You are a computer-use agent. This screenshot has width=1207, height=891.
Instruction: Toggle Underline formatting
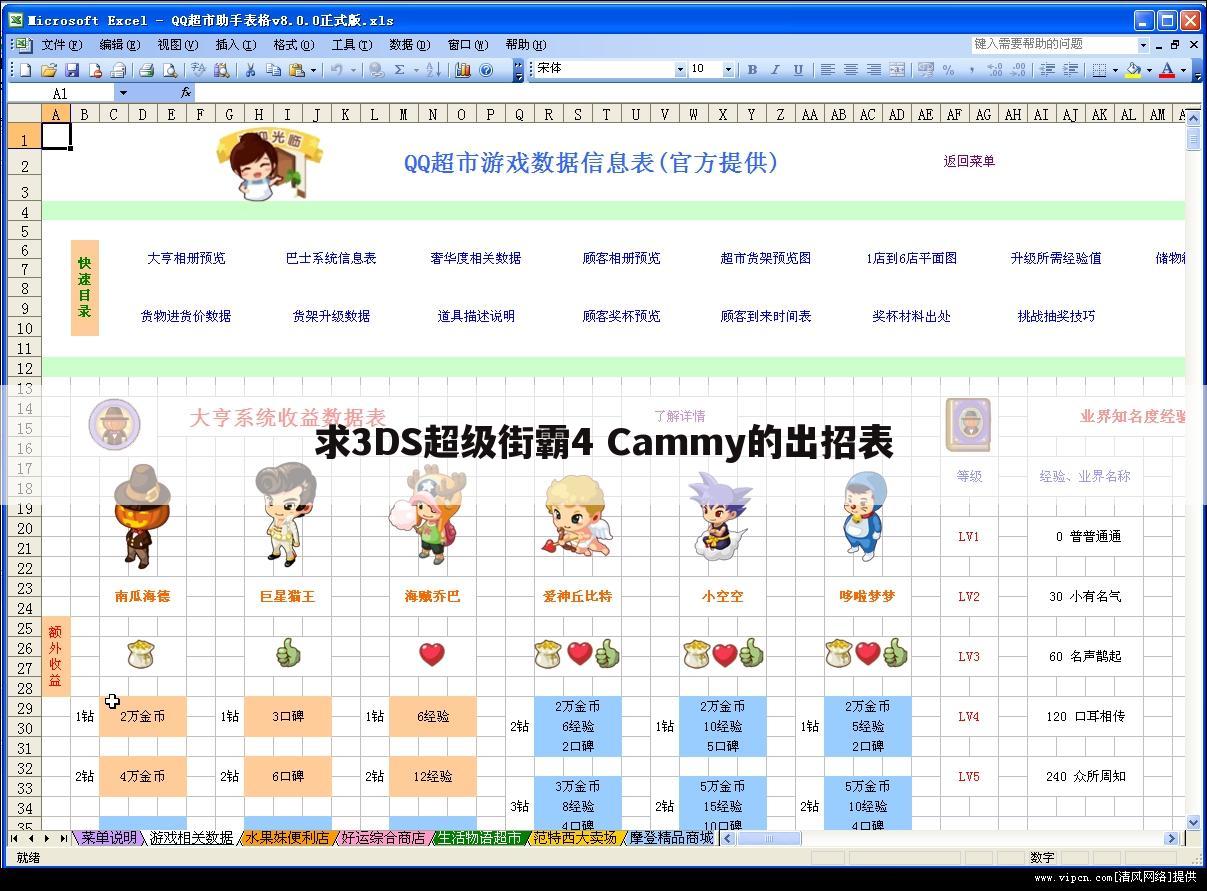(798, 70)
